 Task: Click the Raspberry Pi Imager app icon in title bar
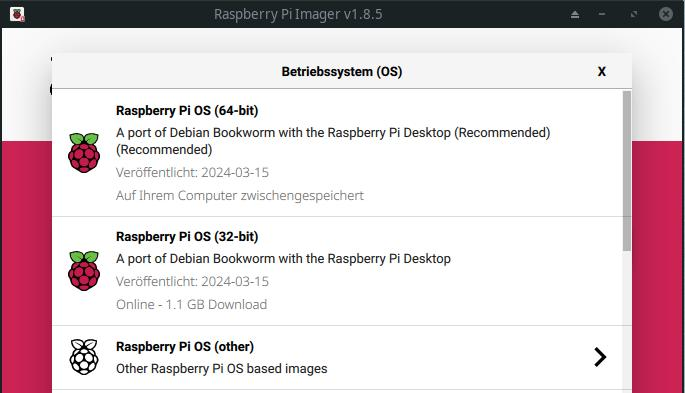click(x=17, y=14)
